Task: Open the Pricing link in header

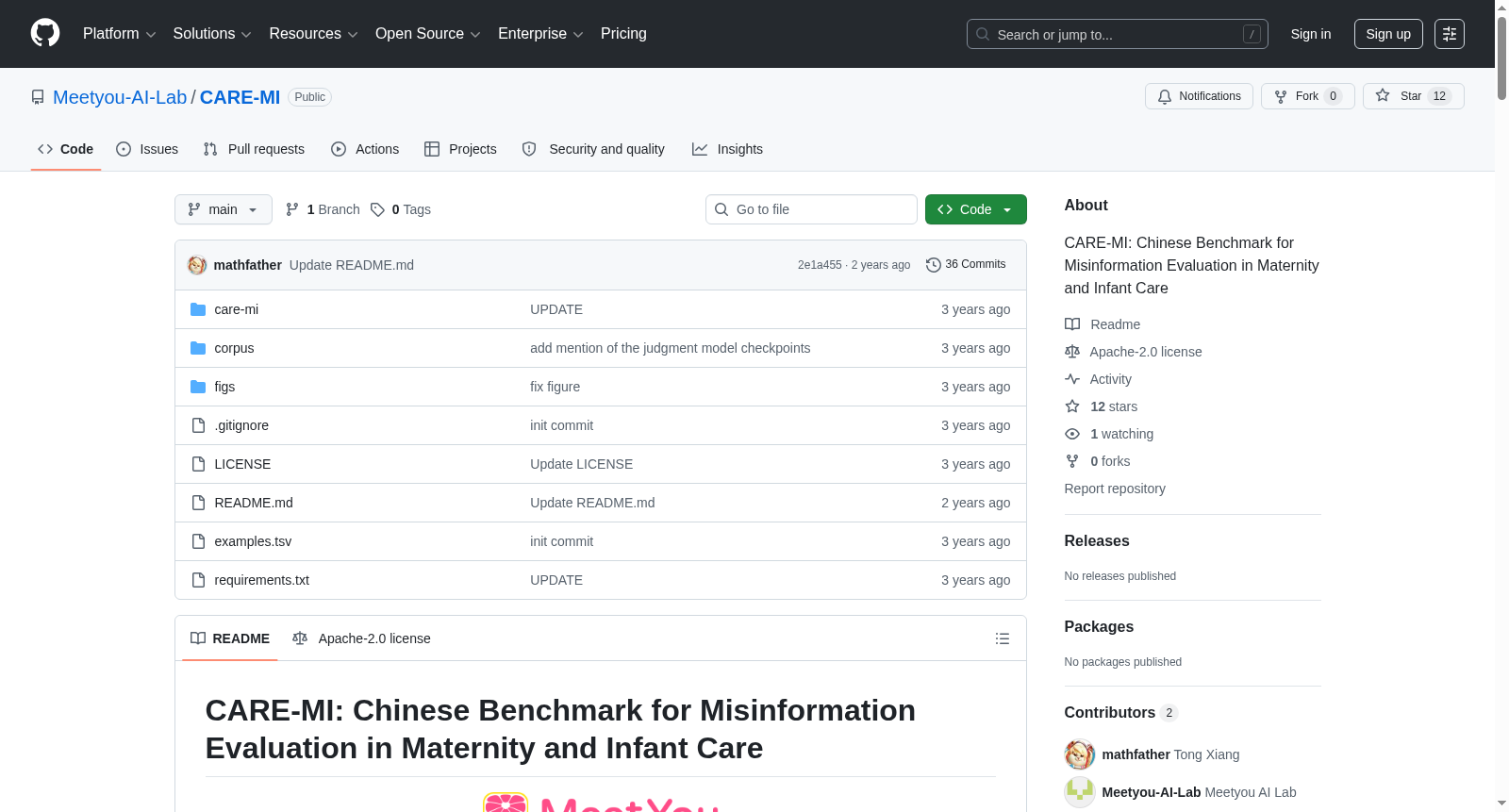Action: click(623, 34)
